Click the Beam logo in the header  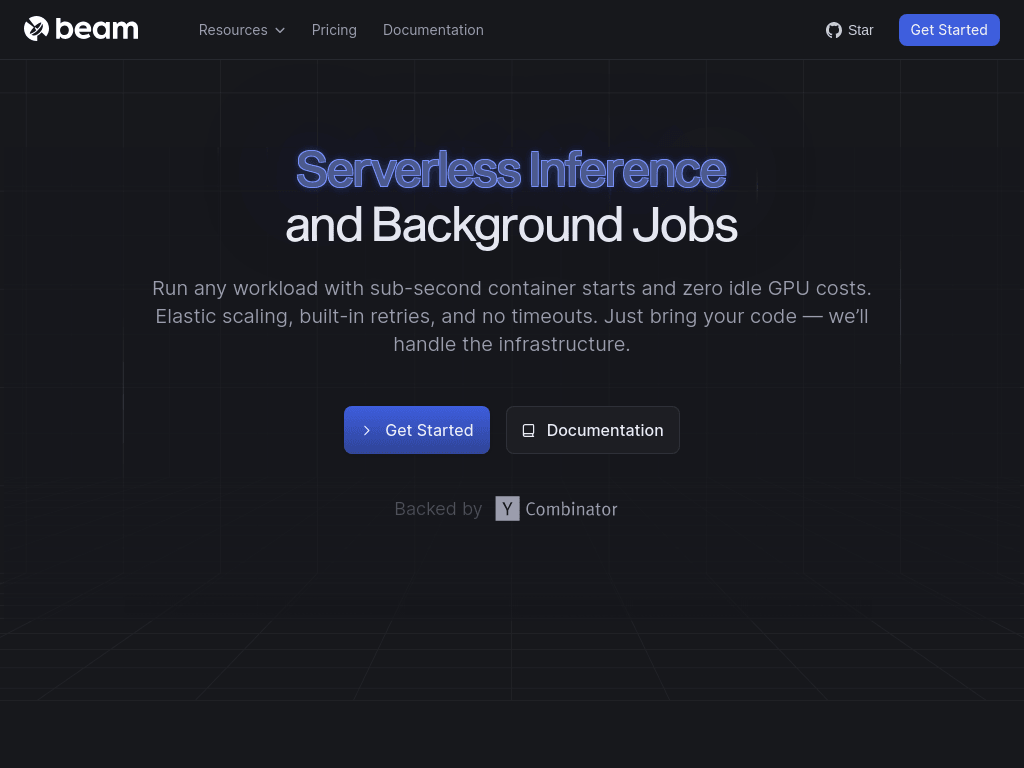(81, 29)
